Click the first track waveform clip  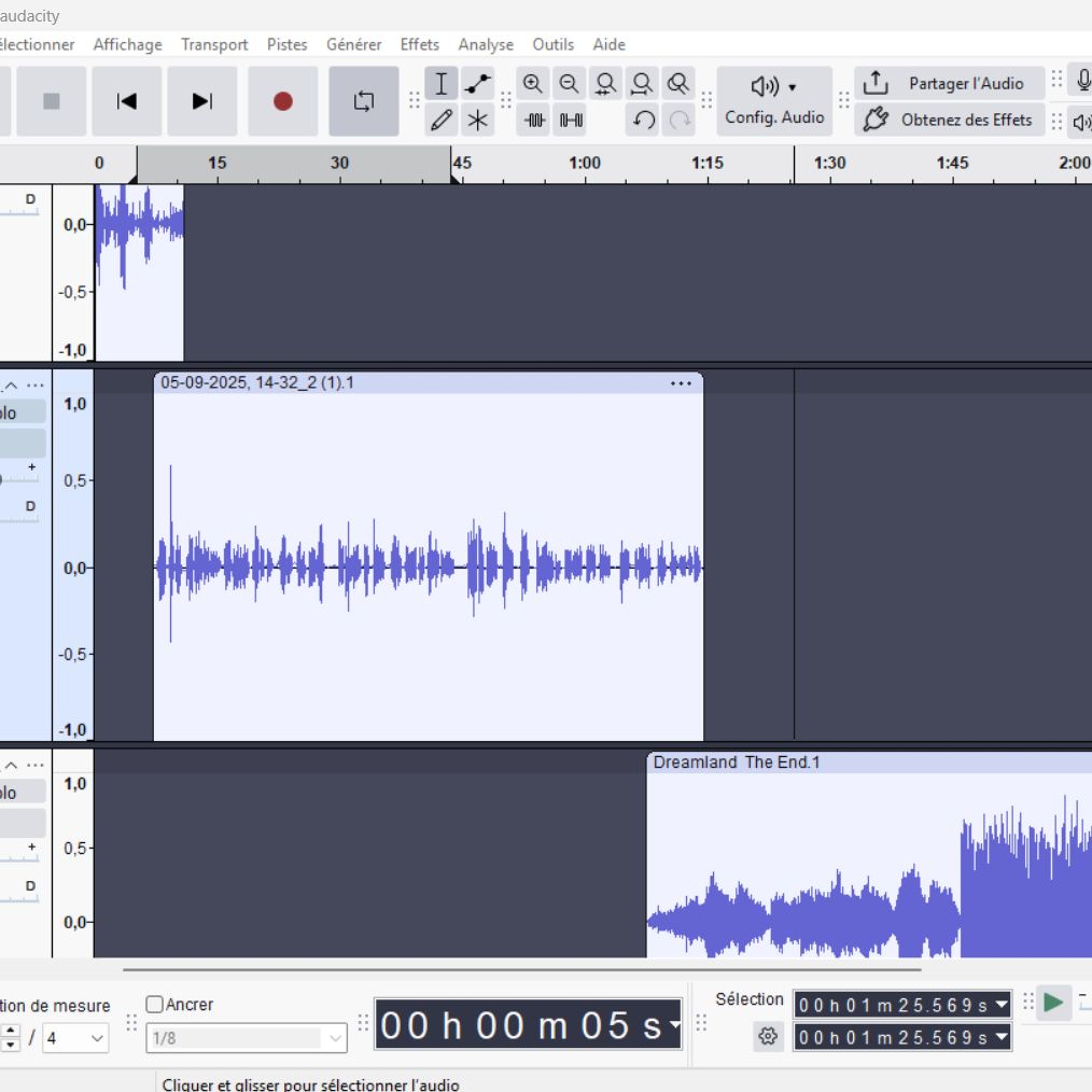tap(140, 272)
